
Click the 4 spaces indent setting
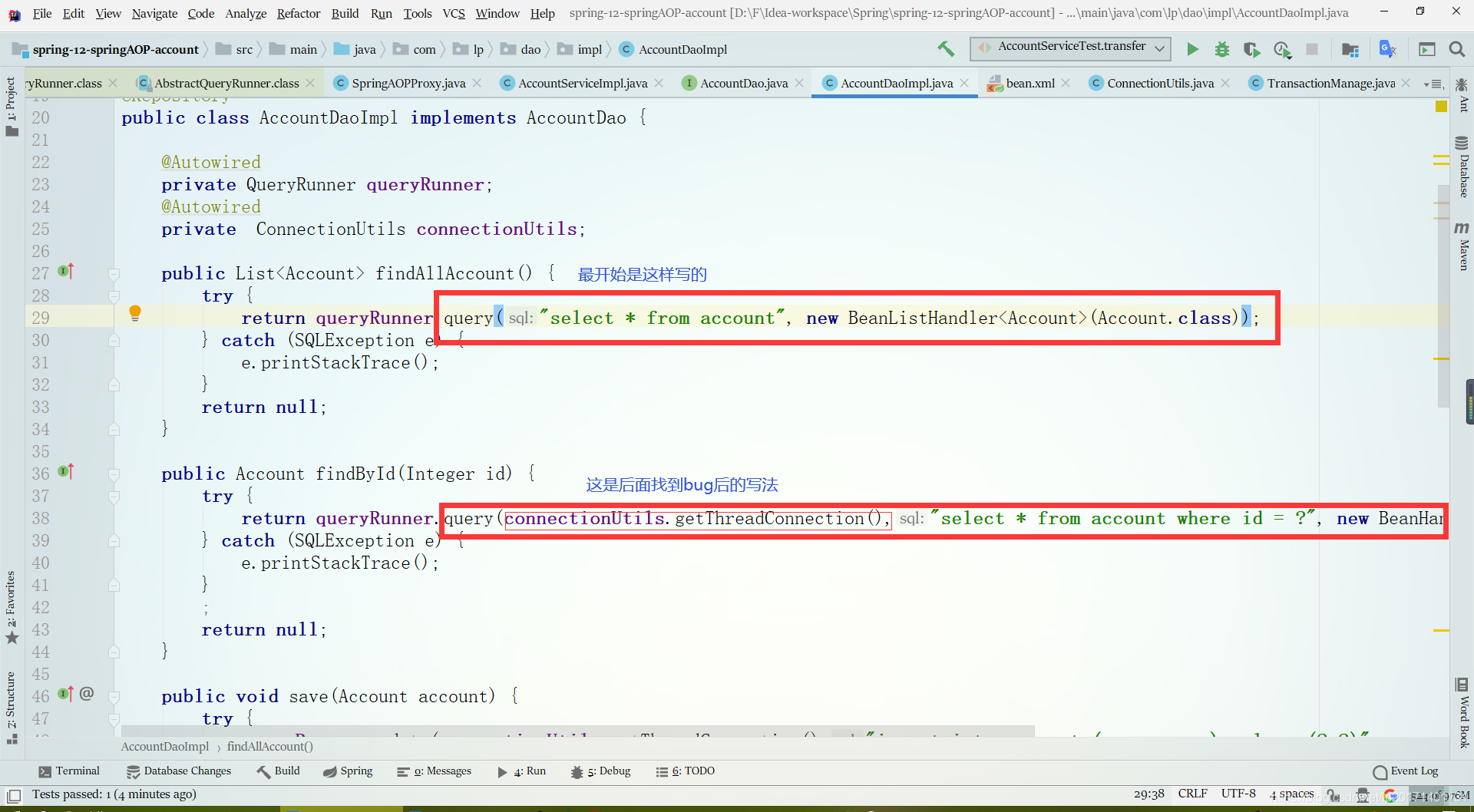[1291, 794]
